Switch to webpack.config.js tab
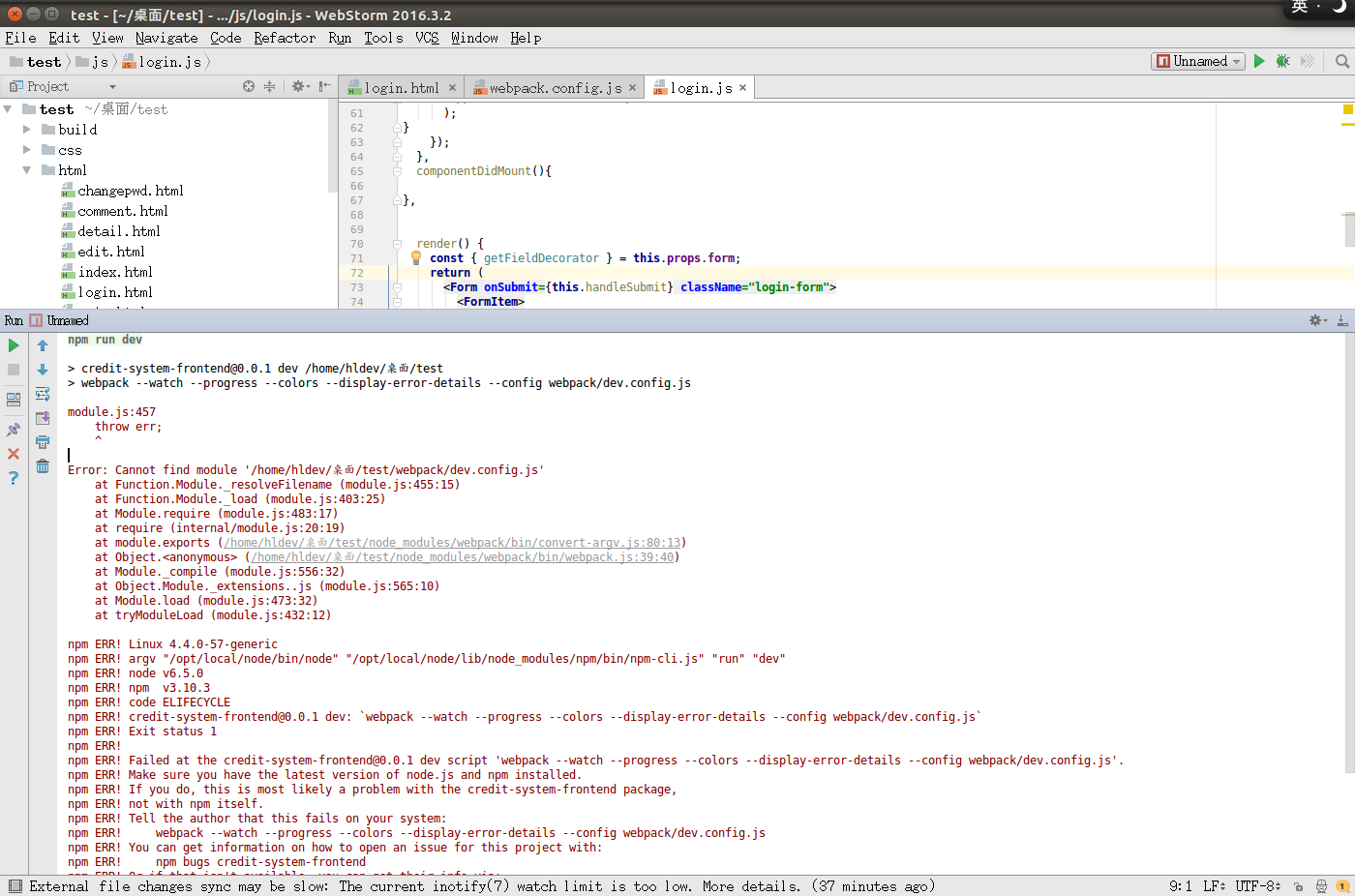 [x=554, y=87]
